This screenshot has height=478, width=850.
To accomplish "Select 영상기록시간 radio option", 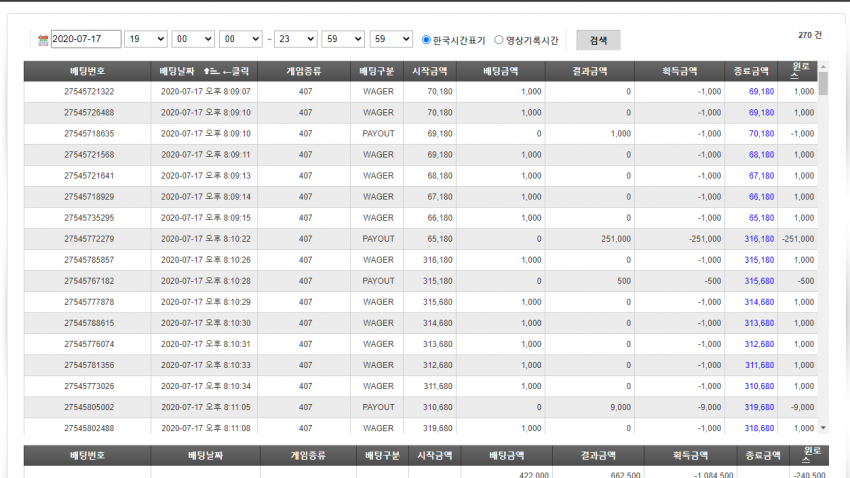I will pos(499,40).
